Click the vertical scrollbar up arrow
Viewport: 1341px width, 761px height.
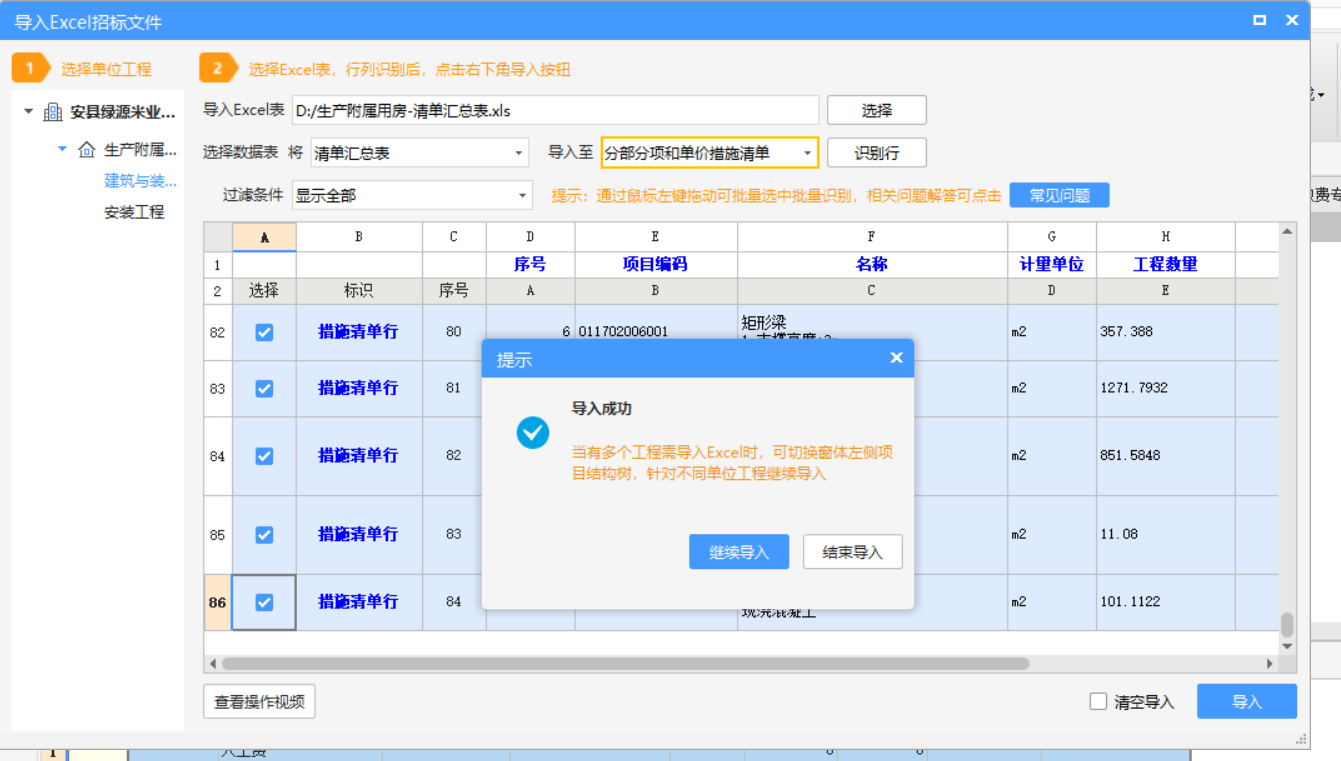click(x=1287, y=232)
